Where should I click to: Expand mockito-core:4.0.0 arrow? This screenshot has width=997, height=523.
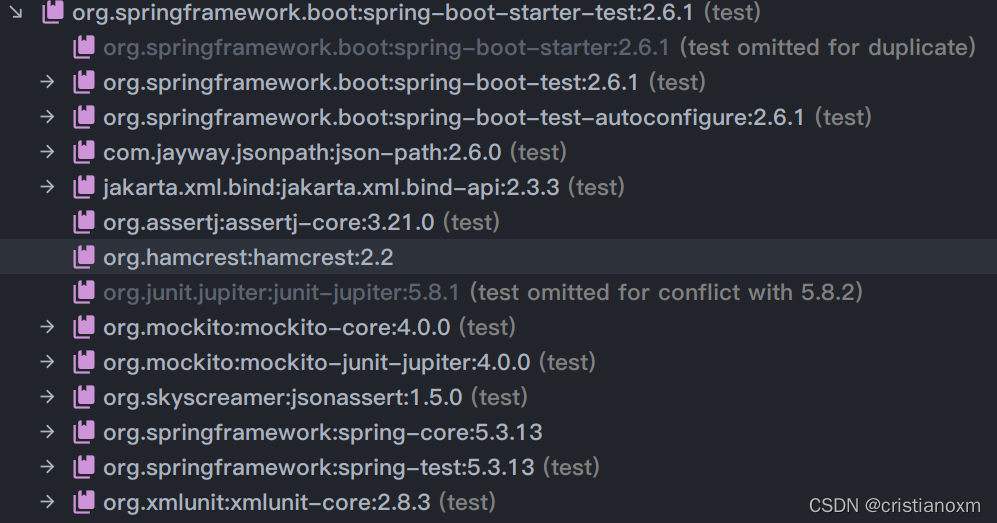pos(48,327)
